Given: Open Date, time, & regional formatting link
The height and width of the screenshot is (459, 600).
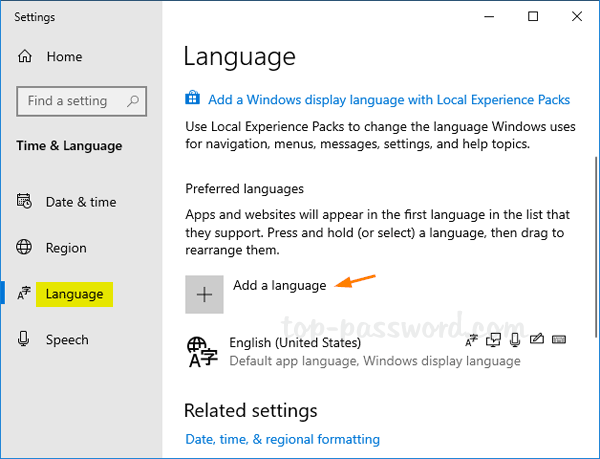Looking at the screenshot, I should [282, 439].
